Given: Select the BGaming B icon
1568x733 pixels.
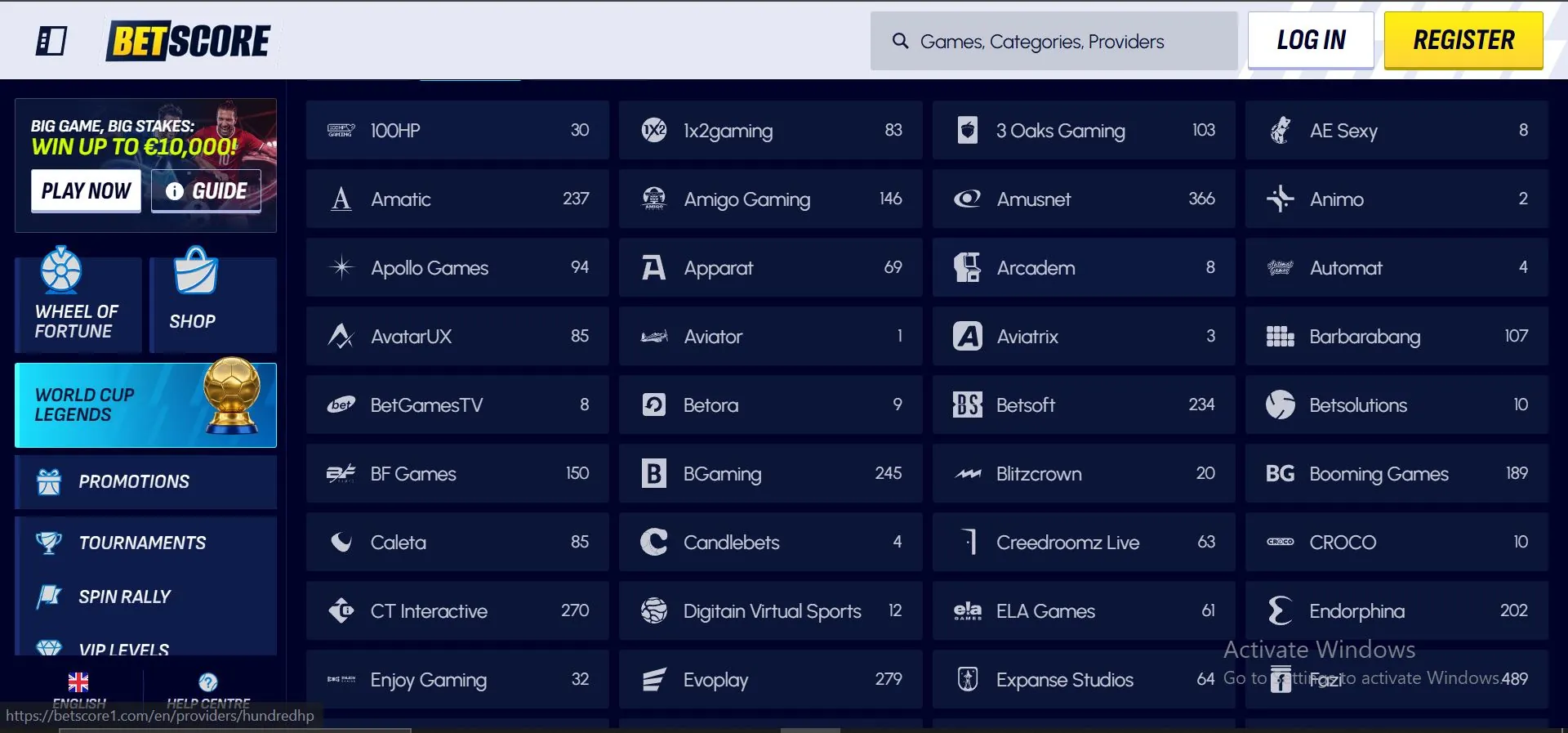Looking at the screenshot, I should click(654, 473).
